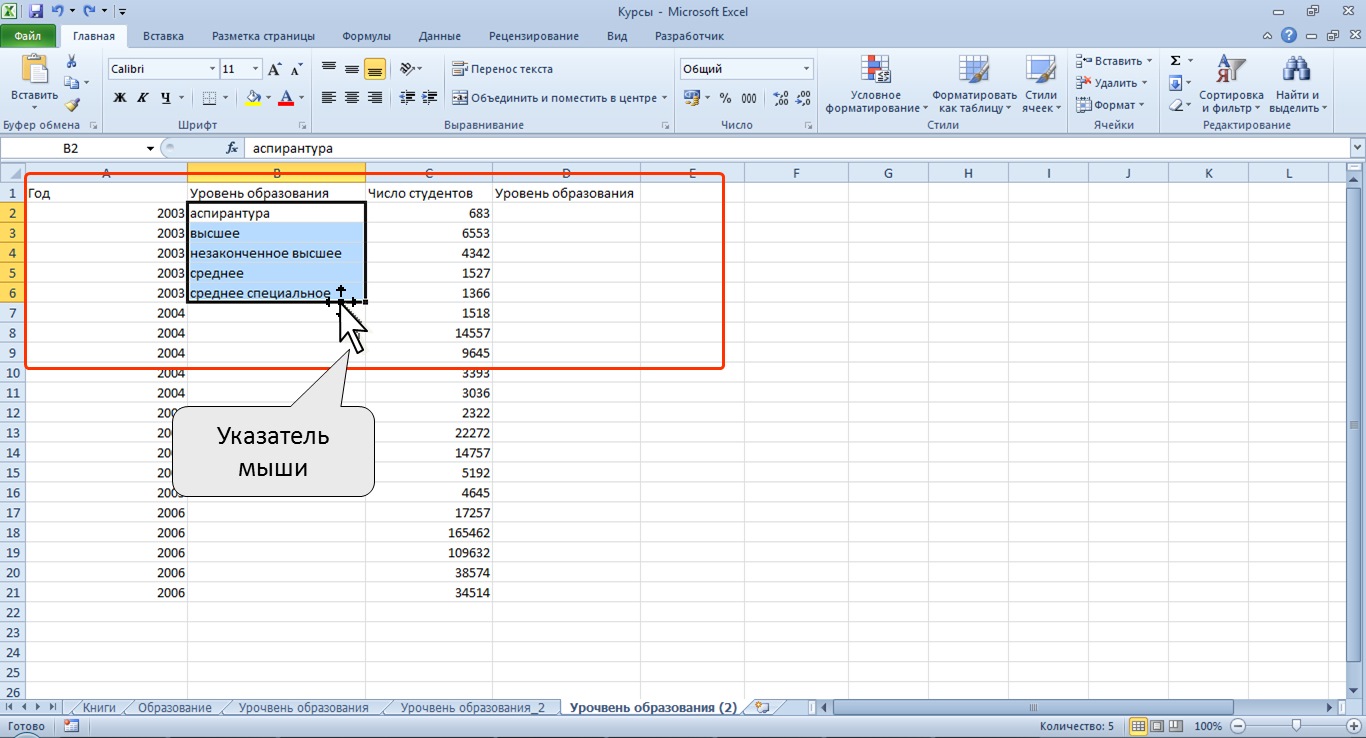Click the AutoSum sigma icon

pos(1176,61)
